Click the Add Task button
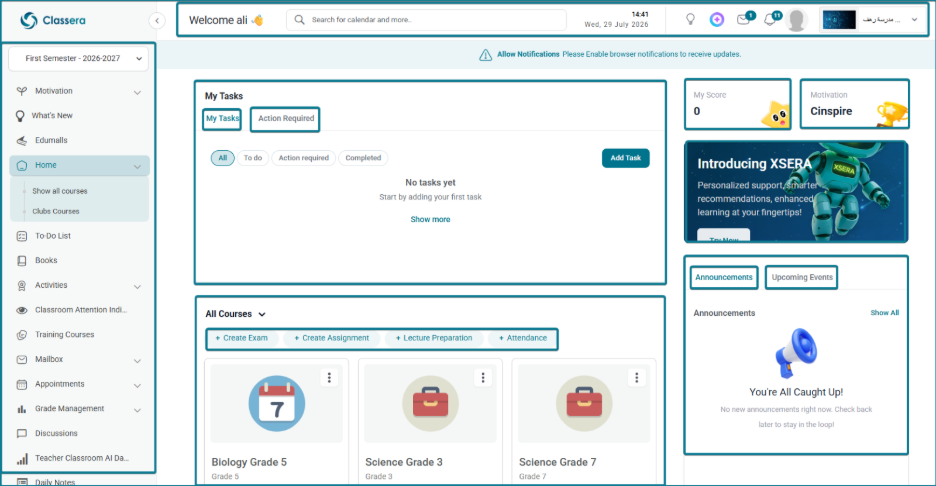 click(x=626, y=158)
